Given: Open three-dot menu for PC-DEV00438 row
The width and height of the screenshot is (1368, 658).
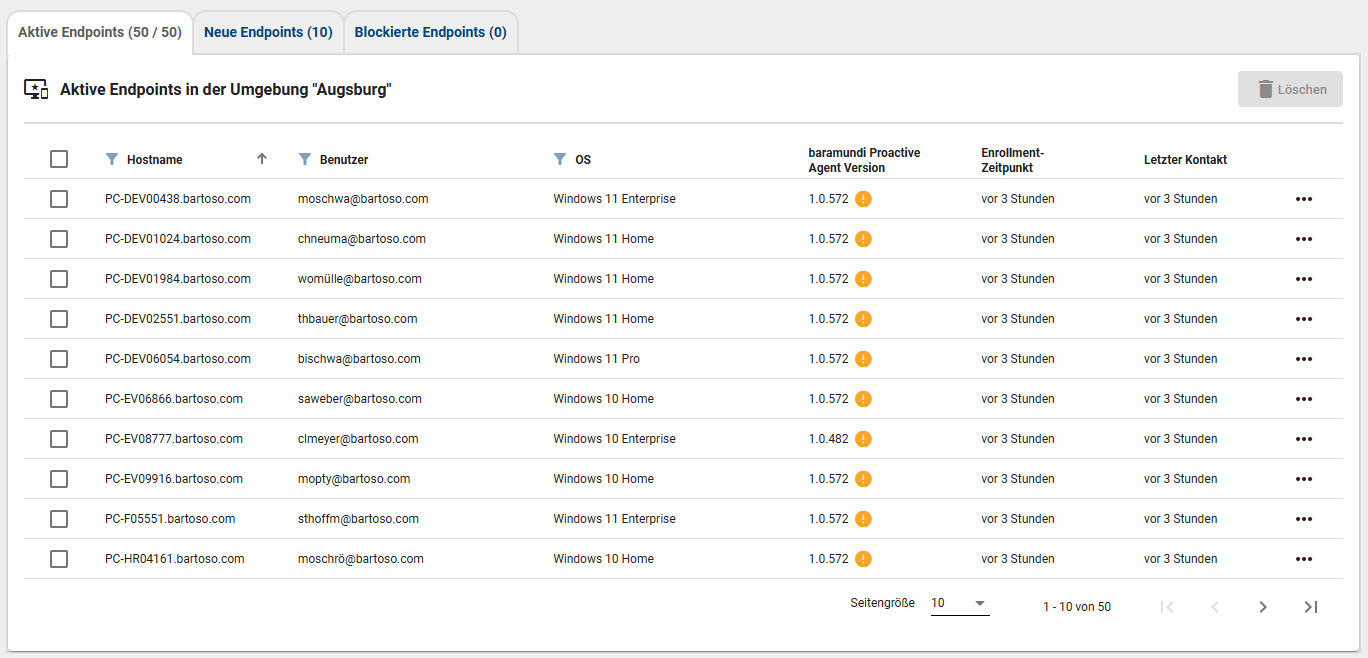Looking at the screenshot, I should (x=1303, y=199).
